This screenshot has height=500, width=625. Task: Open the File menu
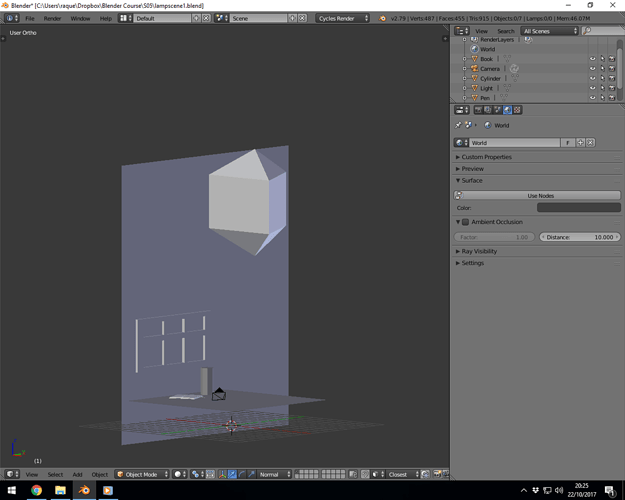30,18
